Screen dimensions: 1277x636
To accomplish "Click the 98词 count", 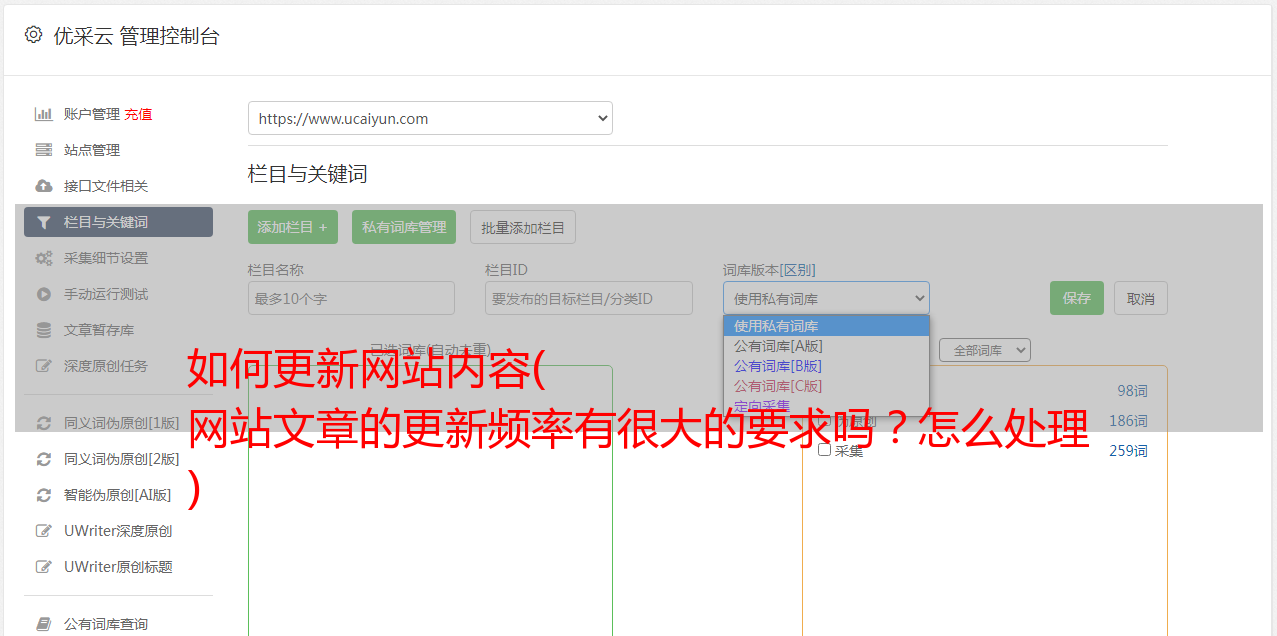I will [x=1132, y=391].
